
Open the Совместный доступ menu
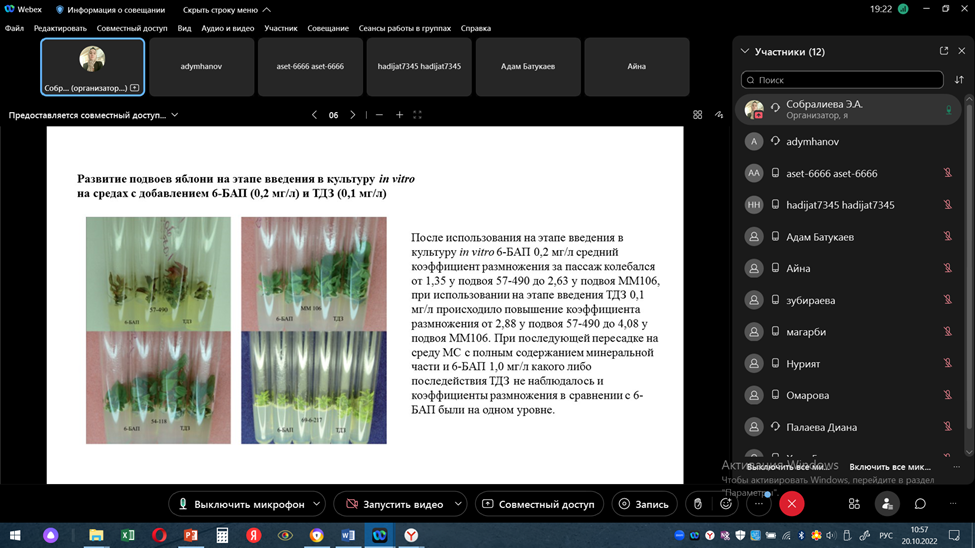(132, 28)
